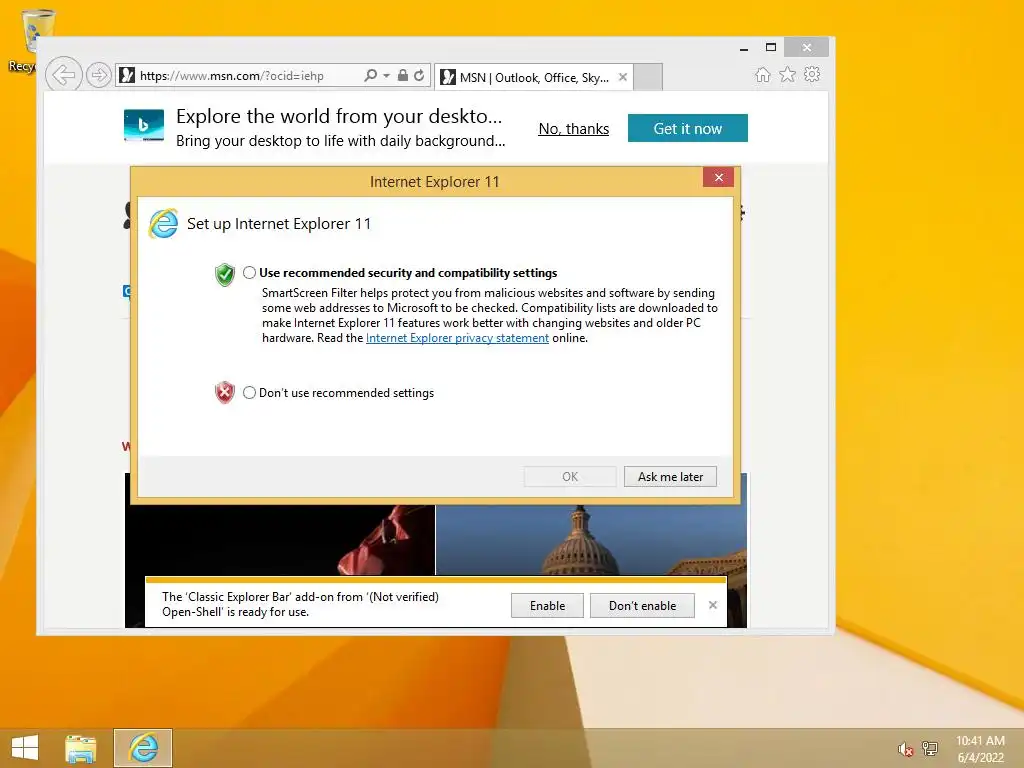Click the Ask me later button
The image size is (1024, 768).
(670, 477)
